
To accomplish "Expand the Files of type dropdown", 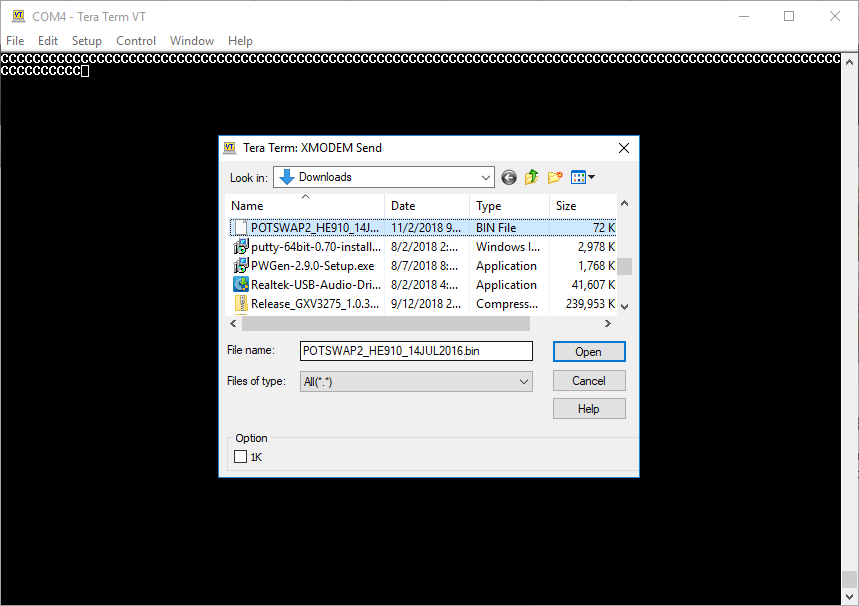I will click(524, 382).
